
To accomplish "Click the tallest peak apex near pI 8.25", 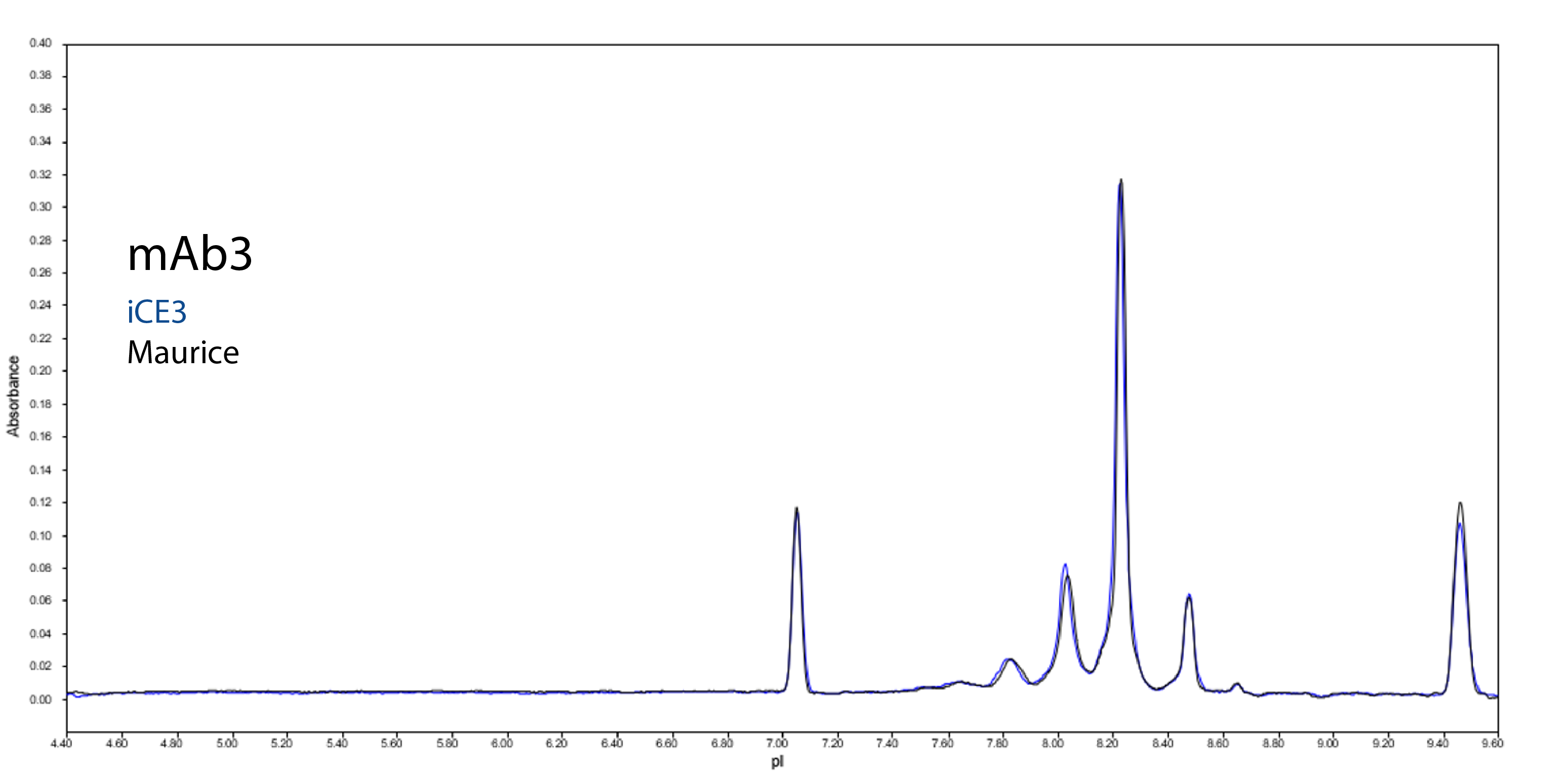I will tap(1120, 180).
